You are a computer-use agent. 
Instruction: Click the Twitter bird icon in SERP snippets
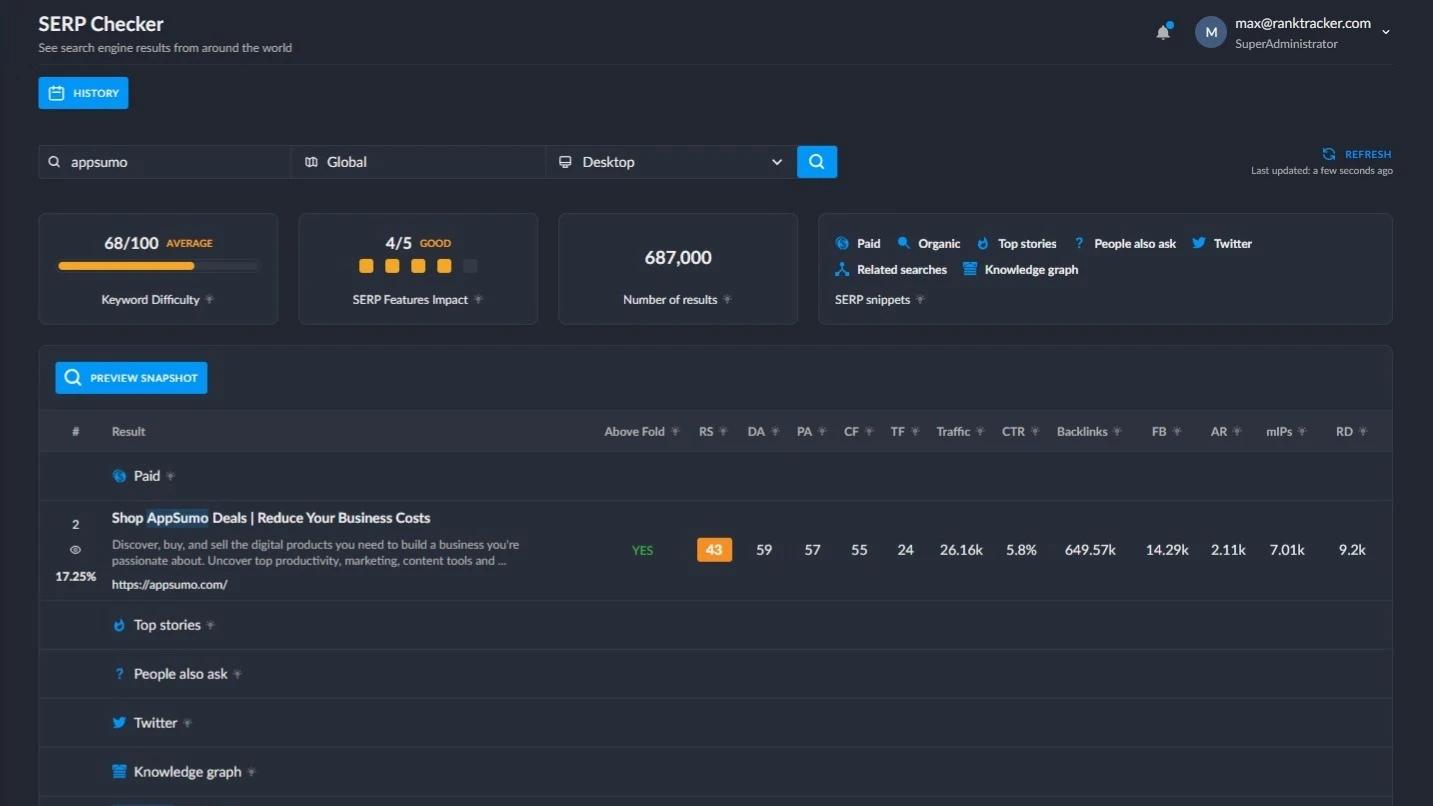pos(1199,243)
